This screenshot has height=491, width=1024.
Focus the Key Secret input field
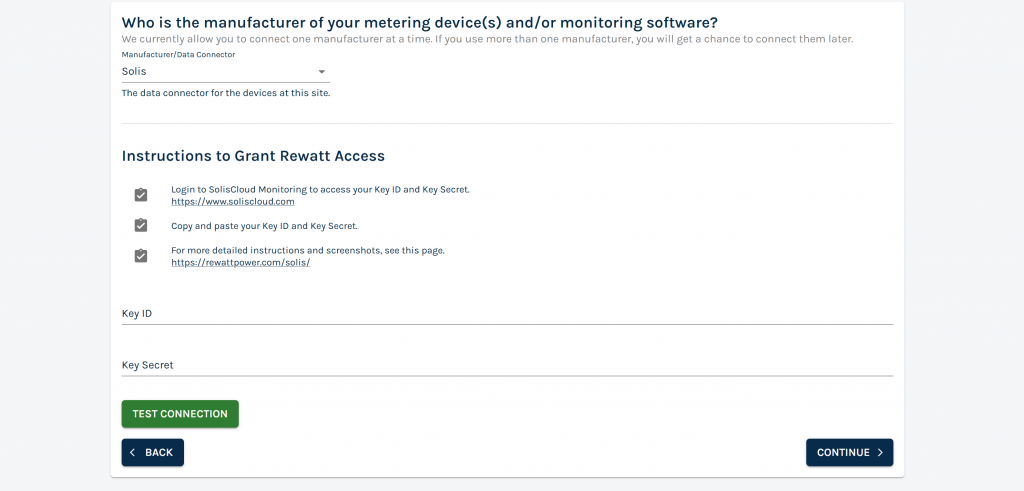507,365
